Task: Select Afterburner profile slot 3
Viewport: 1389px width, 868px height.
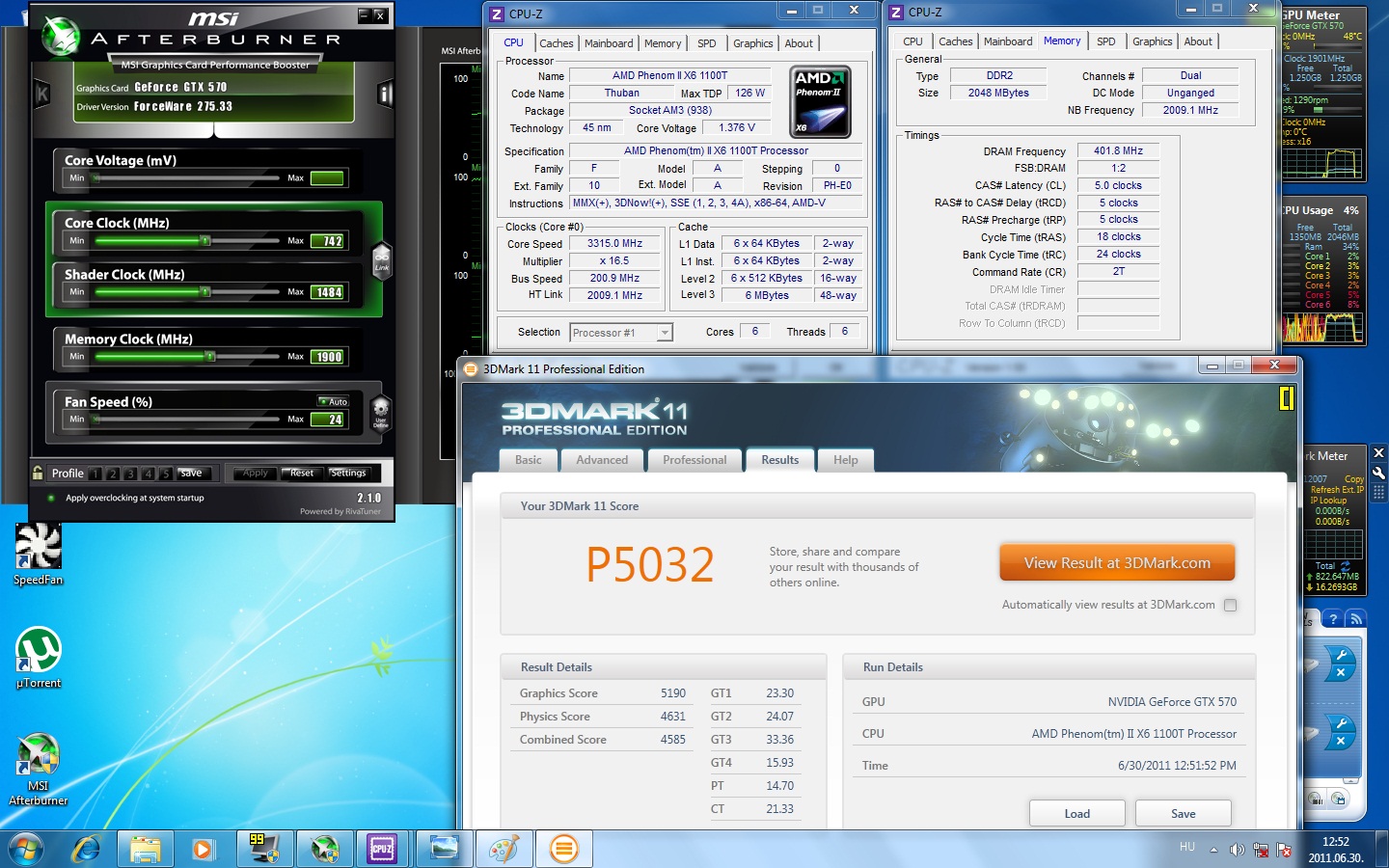Action: (x=130, y=474)
